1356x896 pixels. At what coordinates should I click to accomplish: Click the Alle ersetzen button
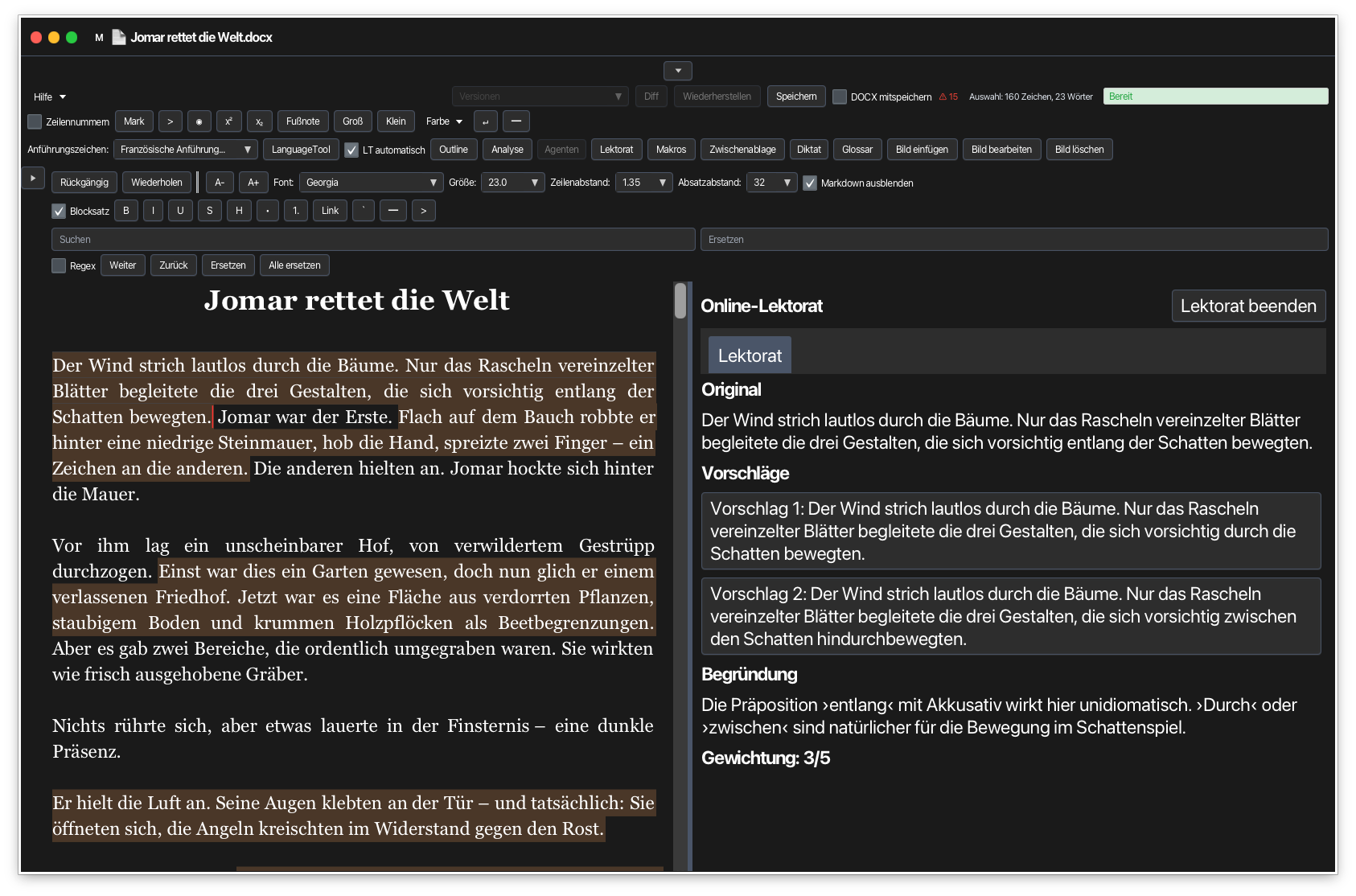coord(294,265)
